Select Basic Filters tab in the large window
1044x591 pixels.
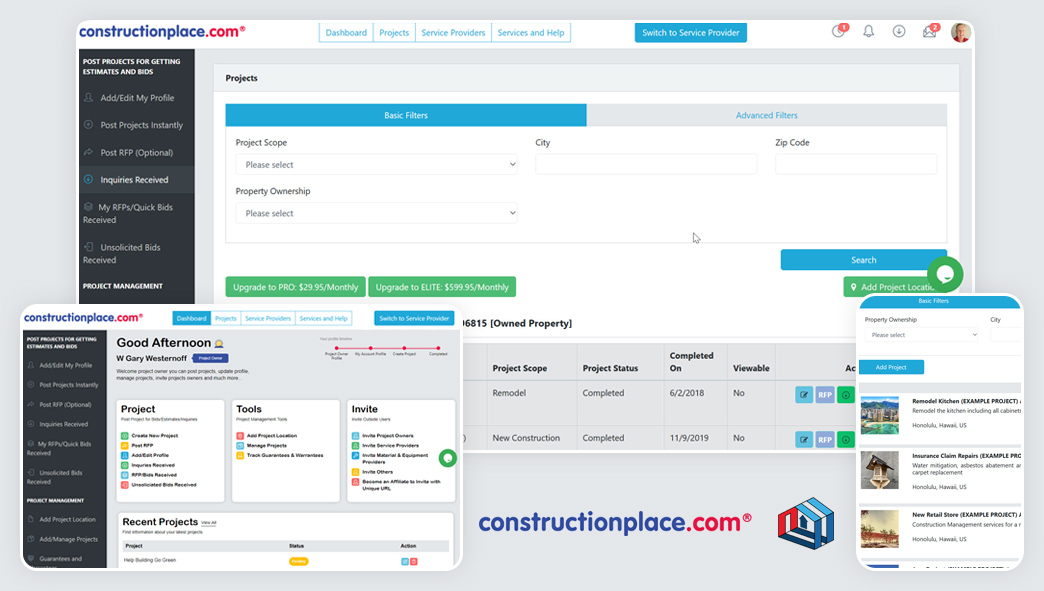[x=406, y=115]
